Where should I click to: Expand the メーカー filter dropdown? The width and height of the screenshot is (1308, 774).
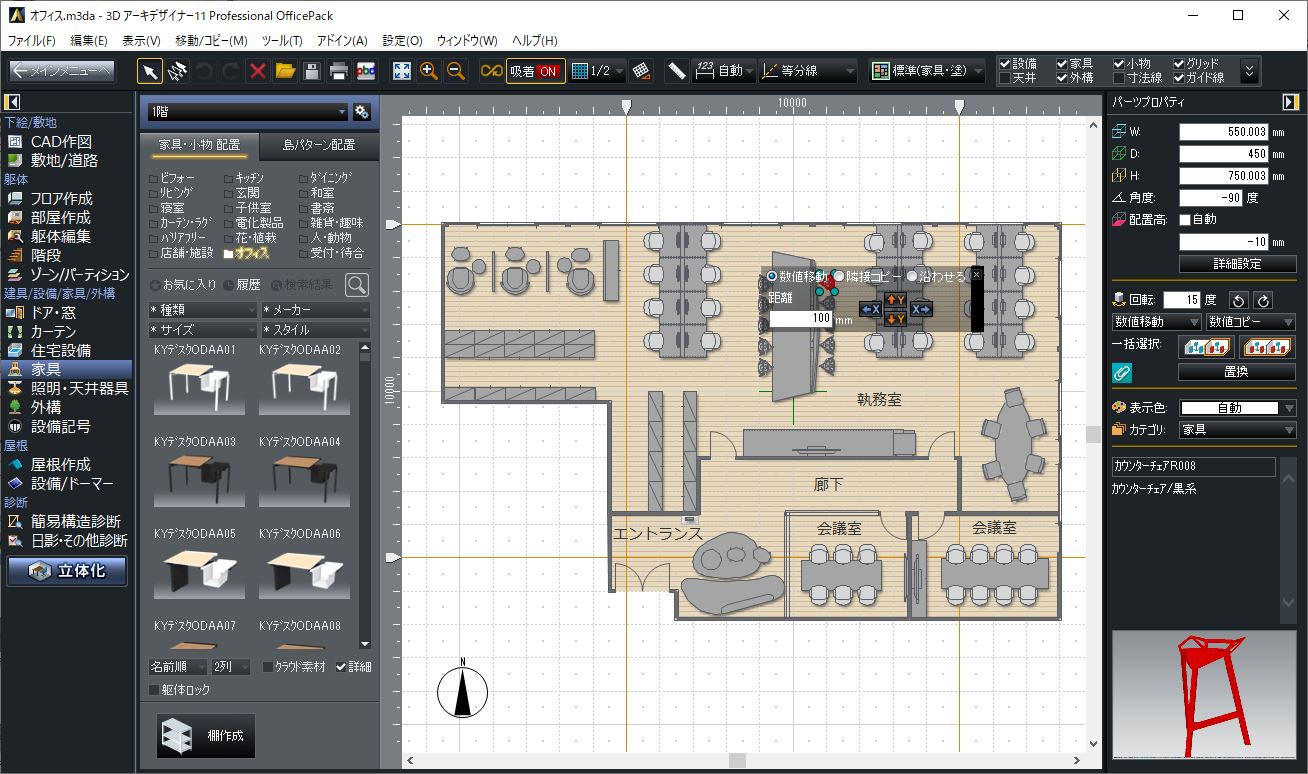click(x=315, y=310)
